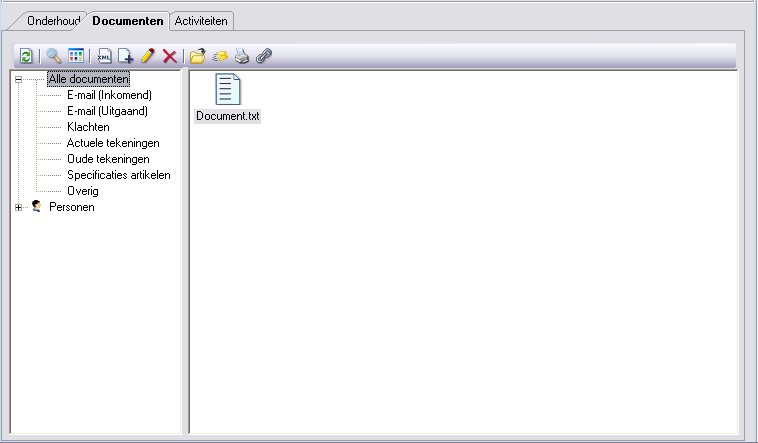The height and width of the screenshot is (443, 758).
Task: Click the XML document icon
Action: coord(104,56)
